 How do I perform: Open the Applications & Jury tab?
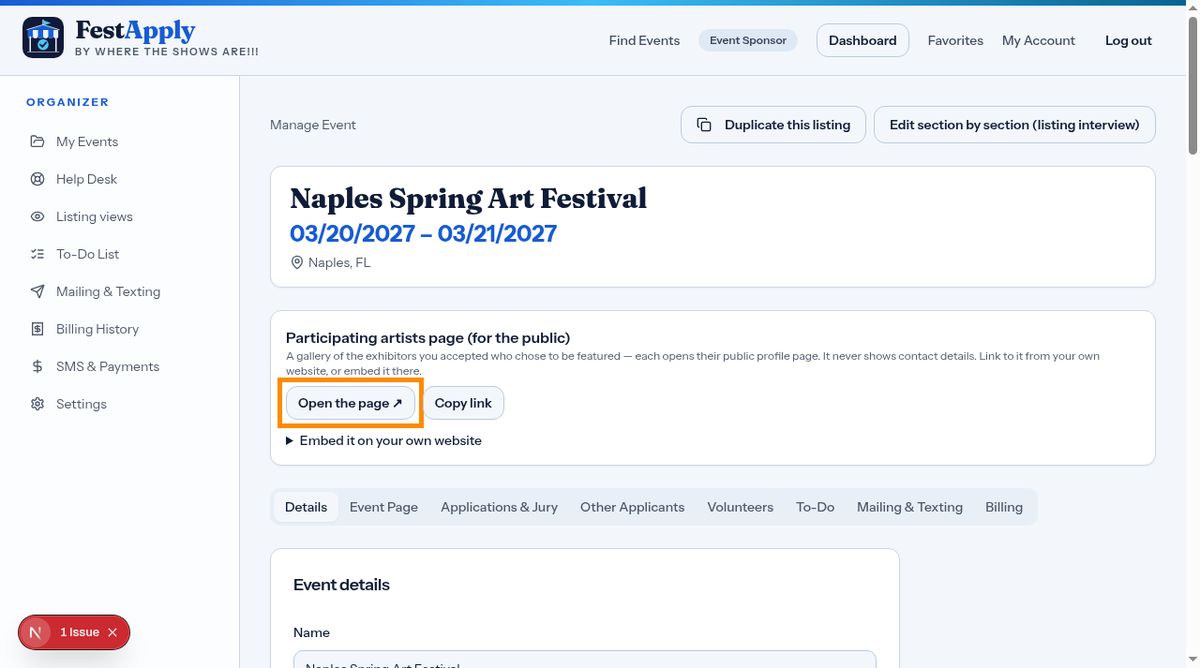[x=499, y=507]
